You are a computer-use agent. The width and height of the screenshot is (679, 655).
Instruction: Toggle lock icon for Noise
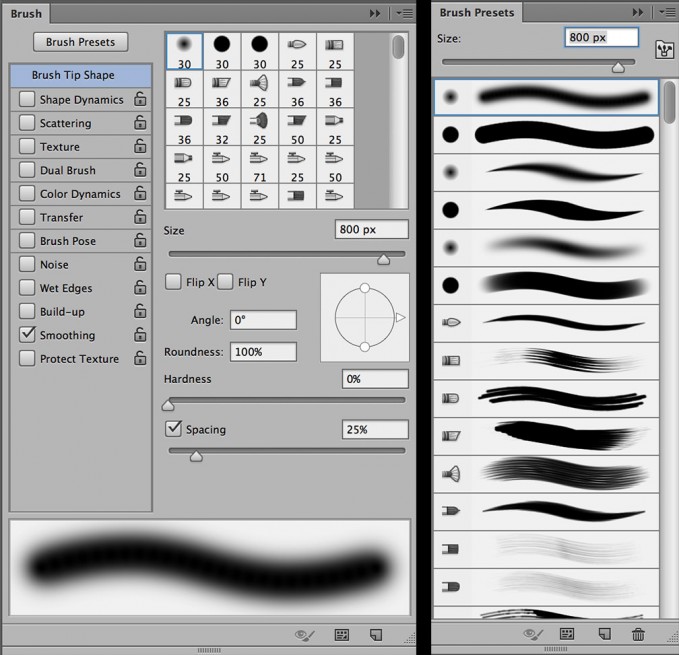140,264
